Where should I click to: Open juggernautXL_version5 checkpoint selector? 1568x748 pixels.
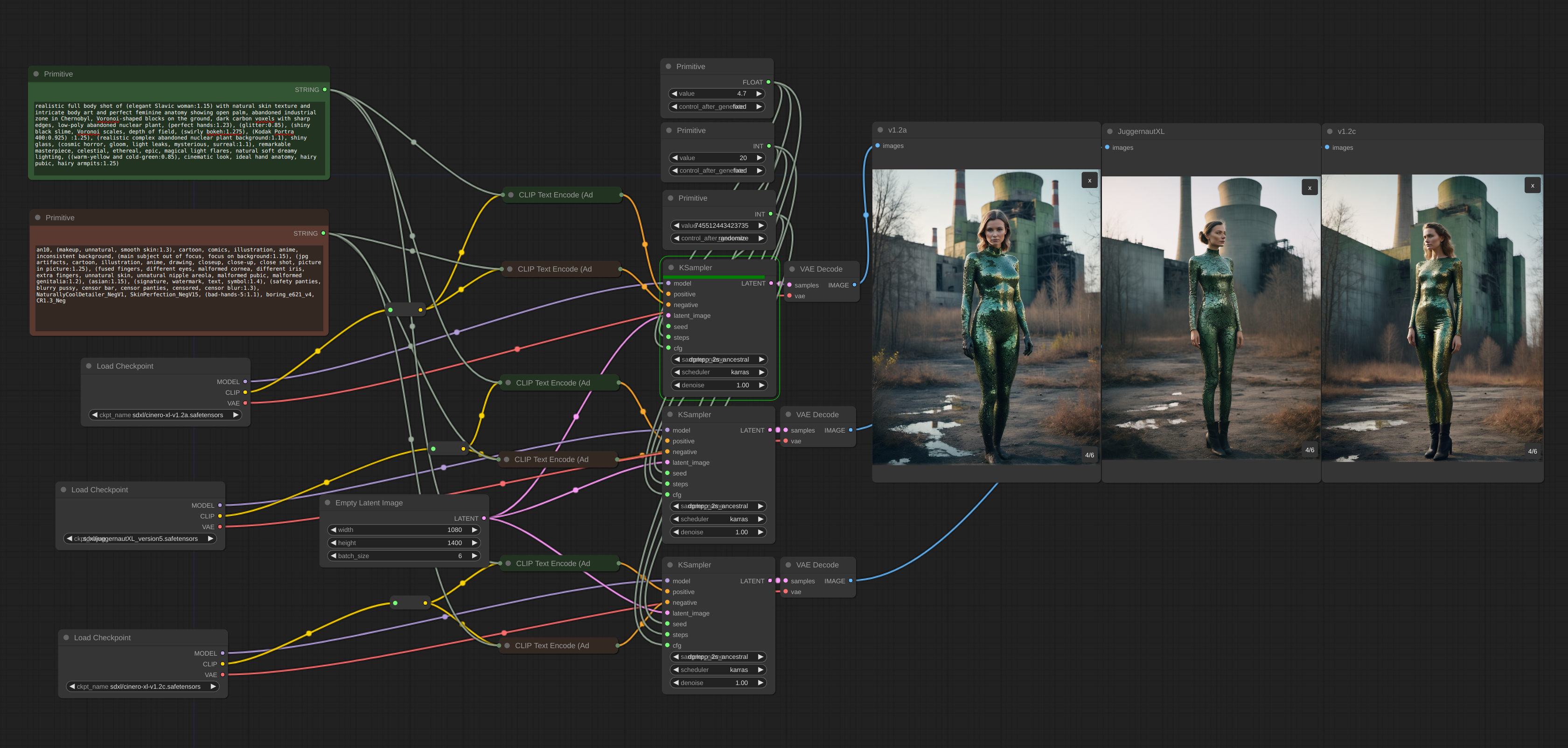[140, 538]
